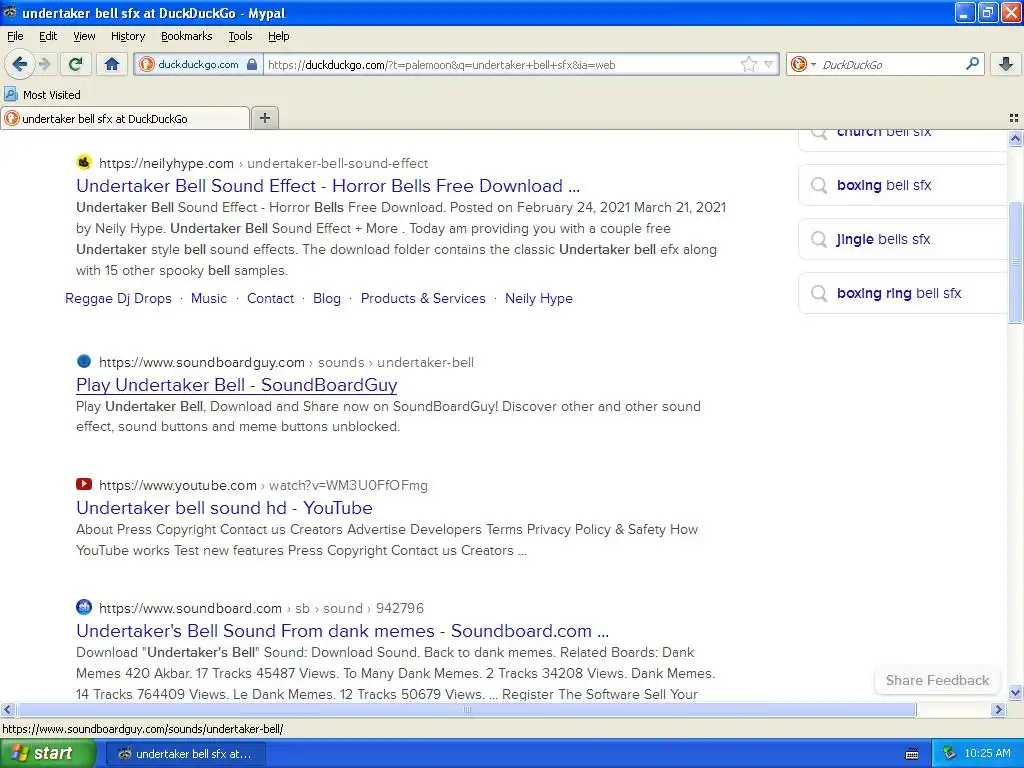The width and height of the screenshot is (1024, 768).
Task: Select the undertaker bell sfx tab
Action: pos(125,118)
